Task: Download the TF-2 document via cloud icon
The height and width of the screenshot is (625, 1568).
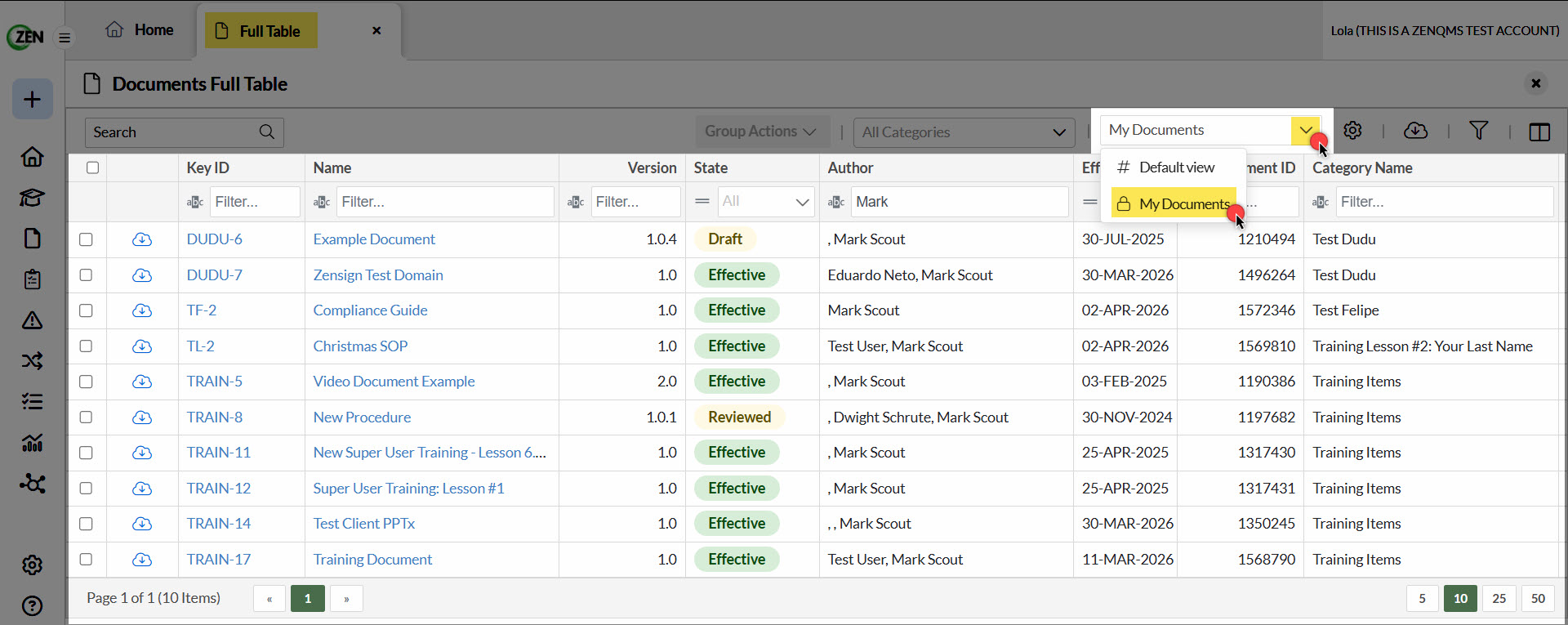Action: tap(142, 310)
